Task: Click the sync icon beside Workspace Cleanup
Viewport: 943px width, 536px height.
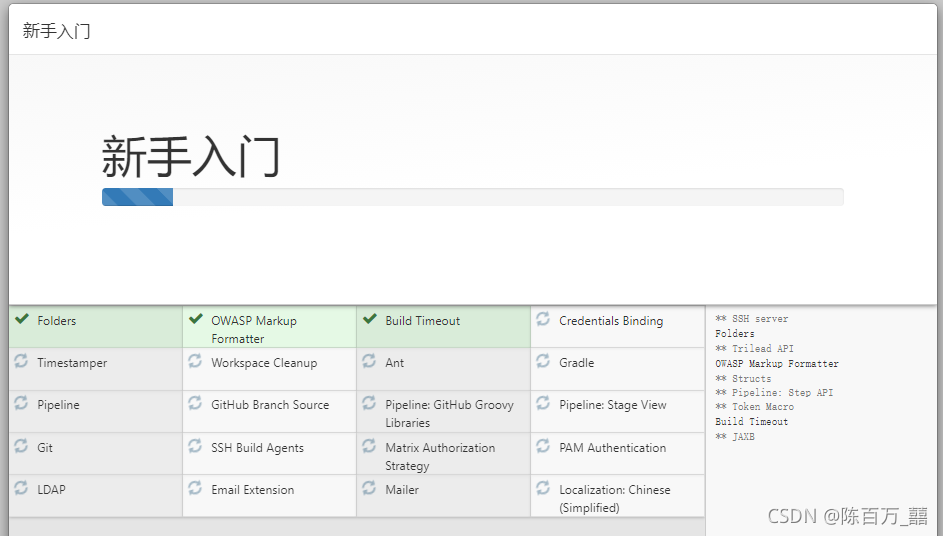Action: pos(195,361)
